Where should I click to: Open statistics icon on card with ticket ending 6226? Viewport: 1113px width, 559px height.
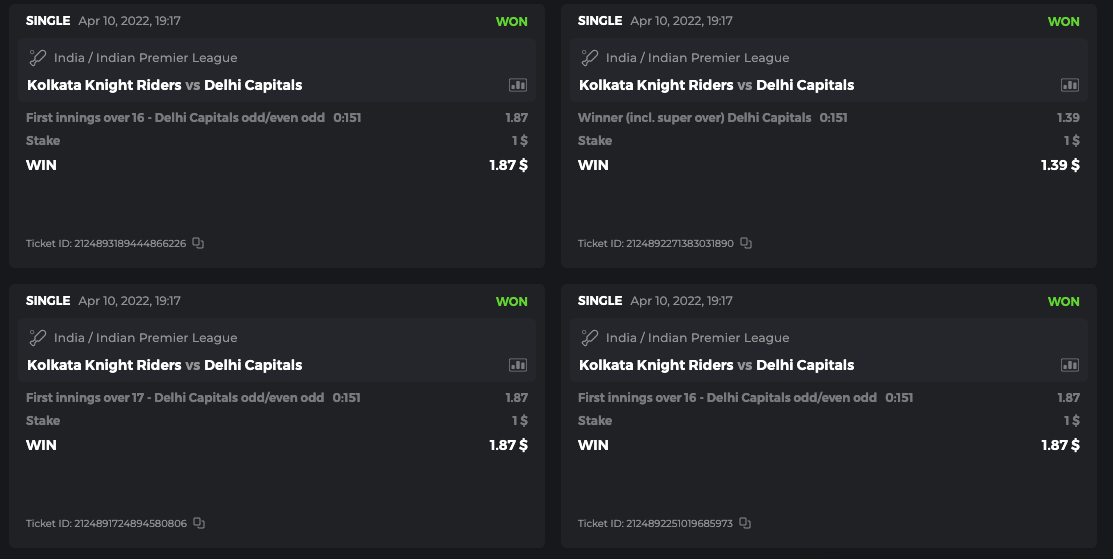[518, 85]
